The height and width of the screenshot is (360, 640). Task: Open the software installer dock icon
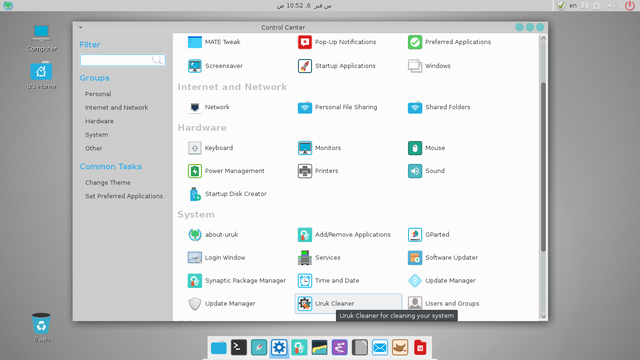[x=299, y=348]
